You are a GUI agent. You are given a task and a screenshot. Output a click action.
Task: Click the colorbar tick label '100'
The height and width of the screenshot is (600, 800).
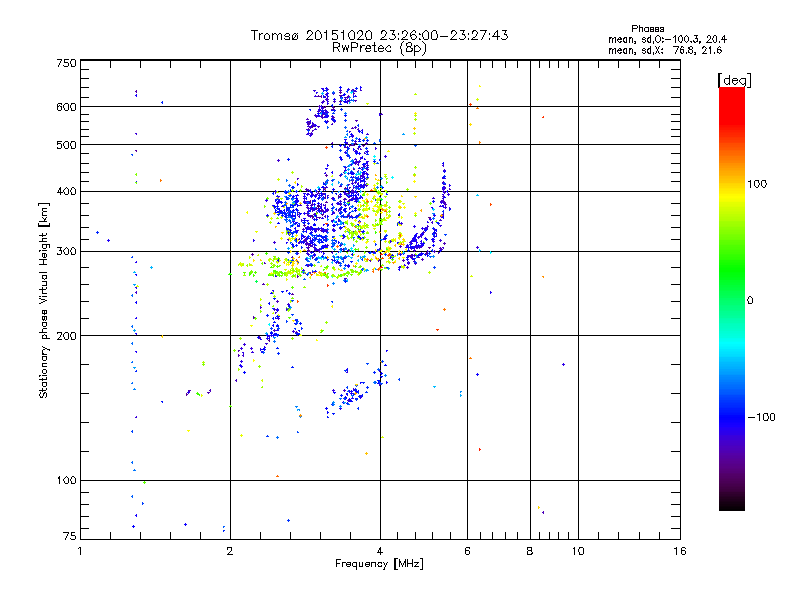point(757,184)
